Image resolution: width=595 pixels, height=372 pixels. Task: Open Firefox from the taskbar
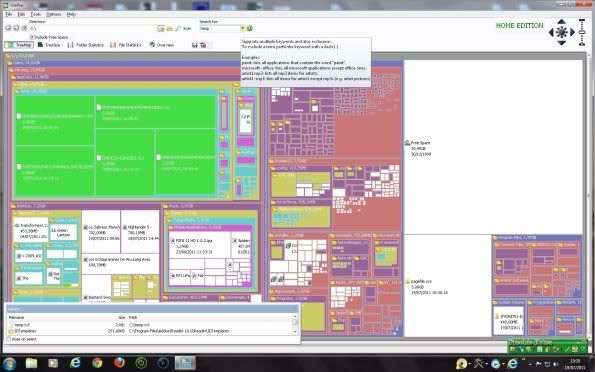[x=120, y=363]
